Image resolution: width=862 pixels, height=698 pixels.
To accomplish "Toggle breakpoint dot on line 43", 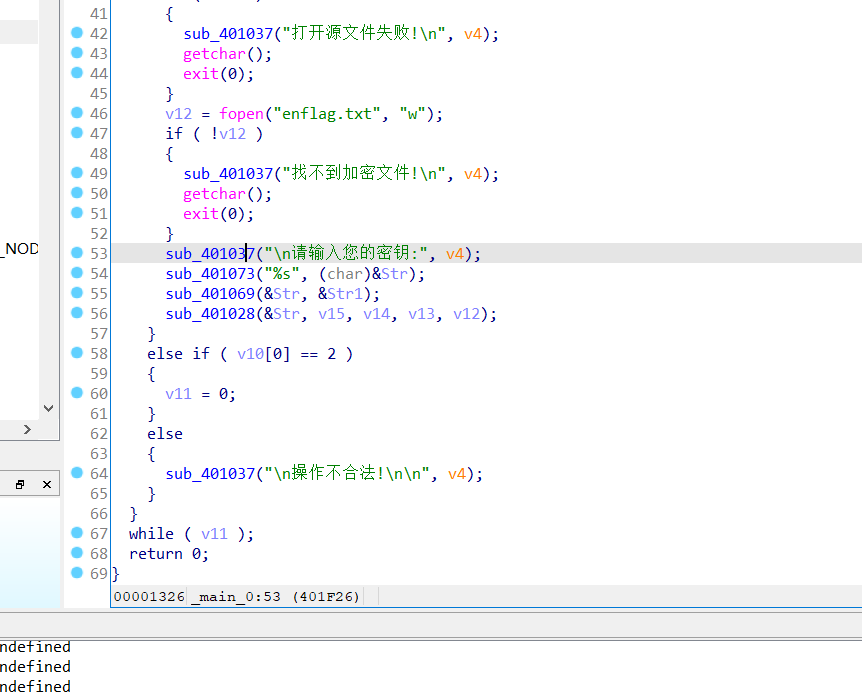I will point(77,53).
